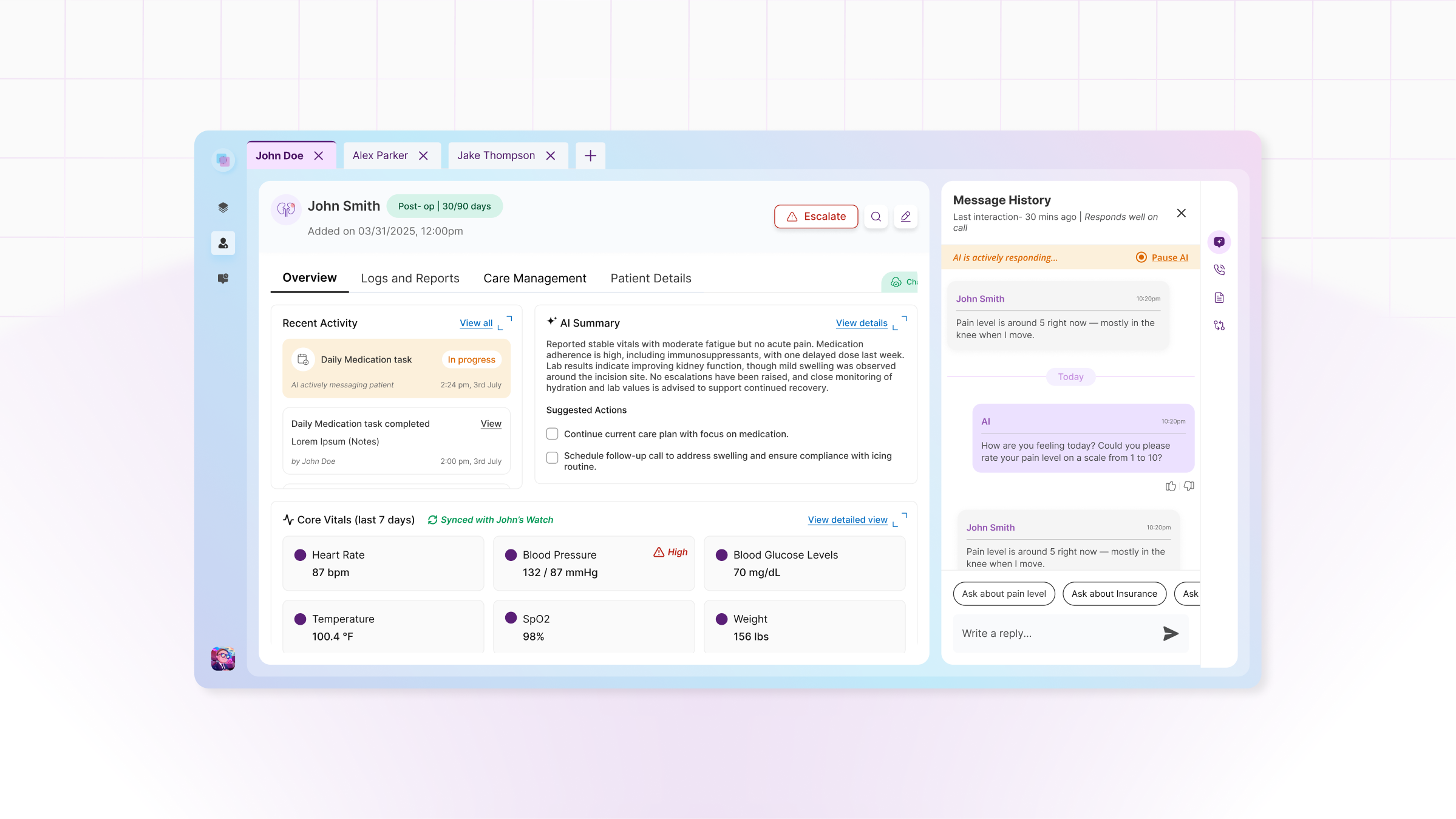Switch to the Care Management tab
The image size is (1456, 819).
(534, 278)
